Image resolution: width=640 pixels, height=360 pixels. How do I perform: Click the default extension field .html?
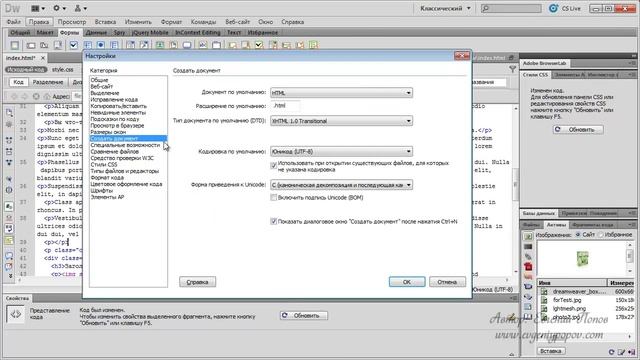(x=285, y=106)
